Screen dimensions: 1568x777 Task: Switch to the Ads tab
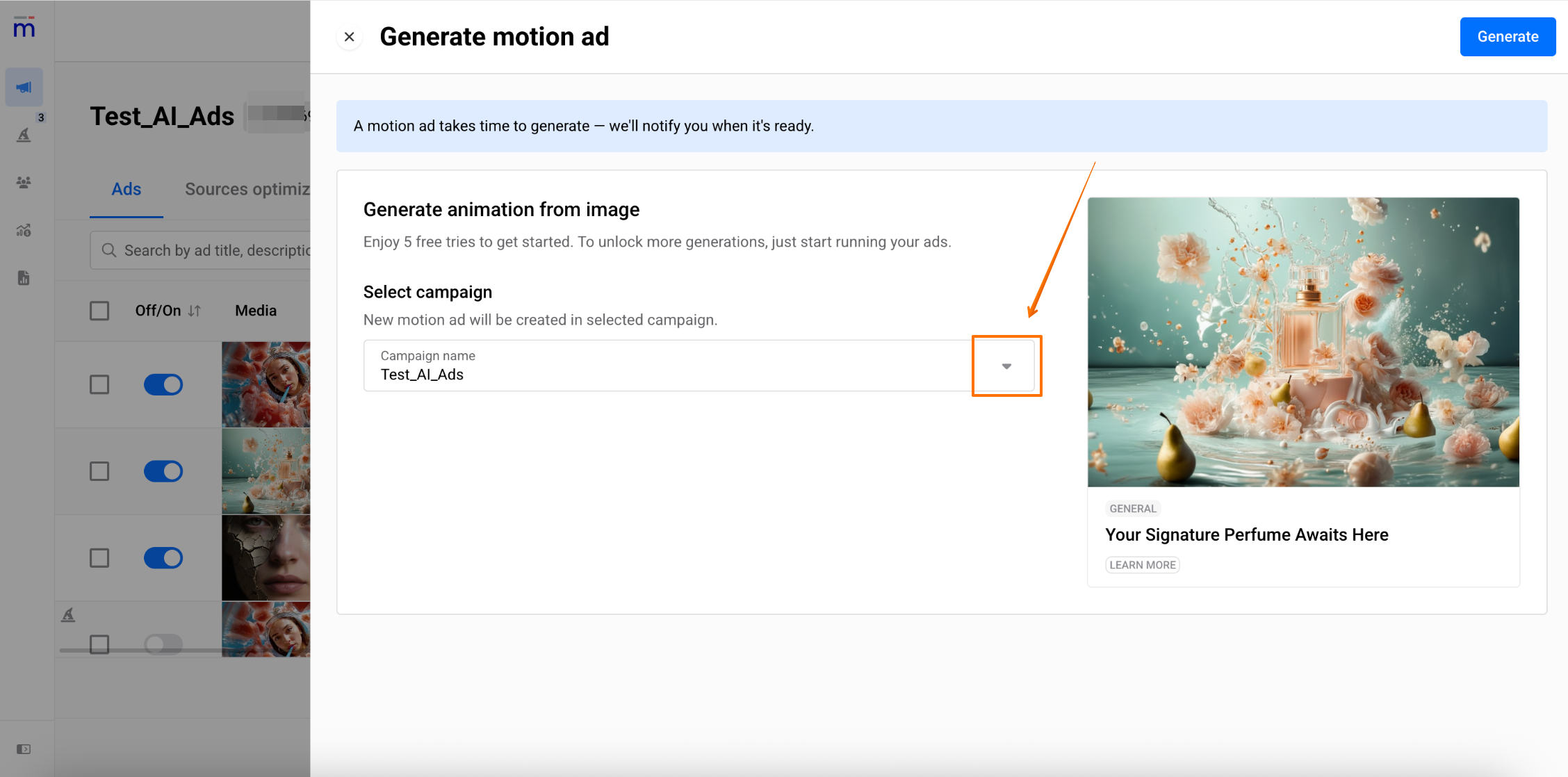[126, 189]
